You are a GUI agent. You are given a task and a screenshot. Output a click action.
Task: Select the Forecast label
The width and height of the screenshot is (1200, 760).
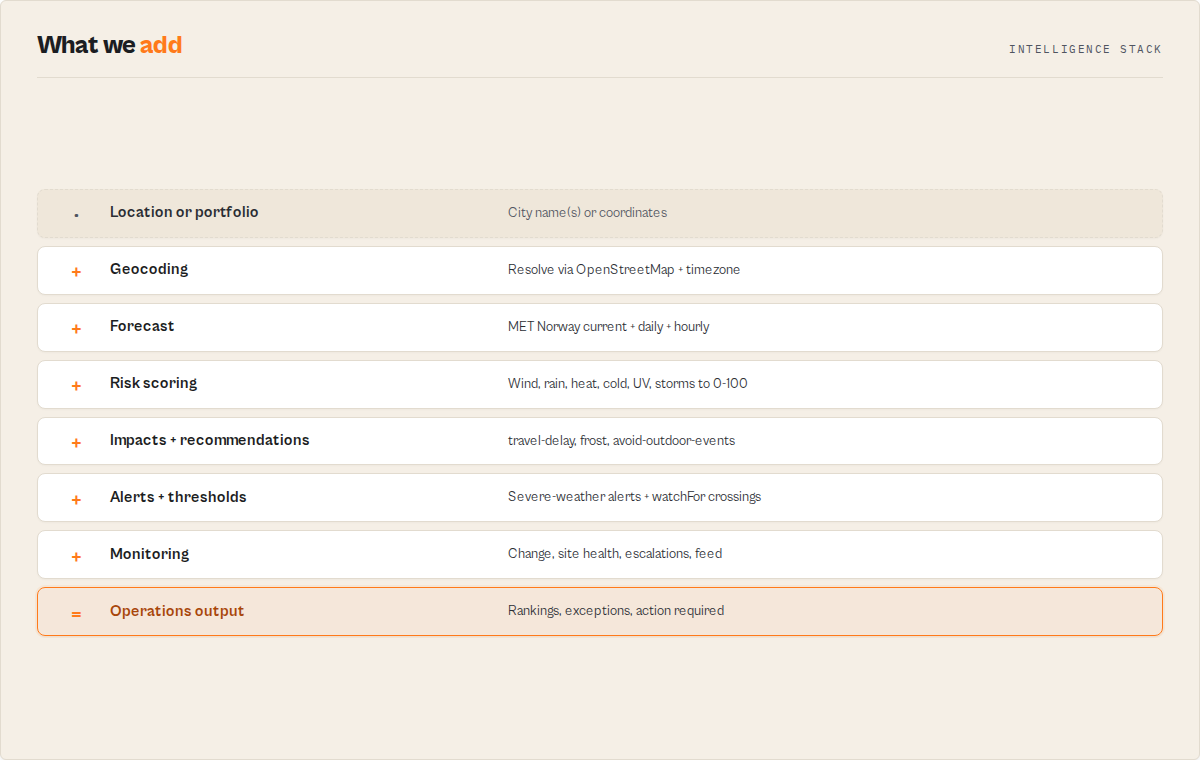coord(142,326)
